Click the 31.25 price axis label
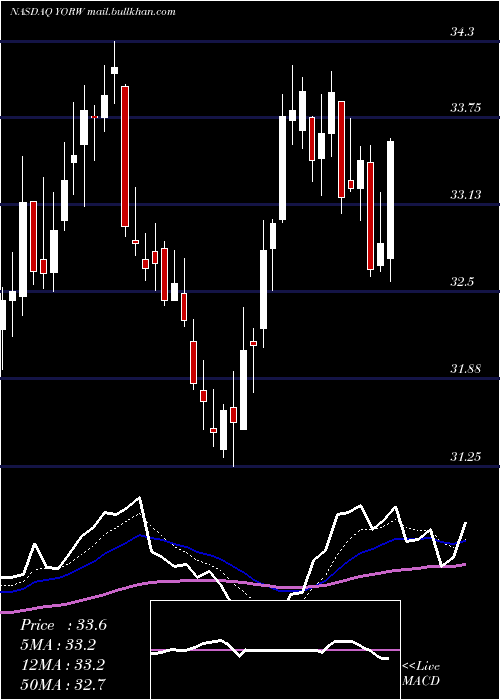The height and width of the screenshot is (700, 500). 467,457
